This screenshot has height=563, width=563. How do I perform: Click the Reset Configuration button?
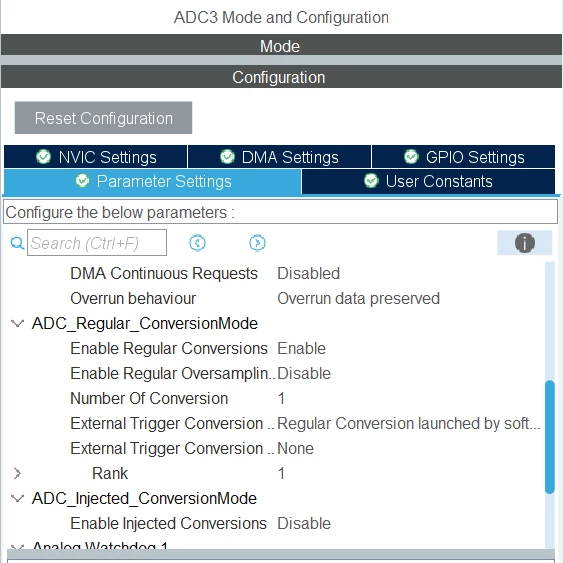pos(103,118)
